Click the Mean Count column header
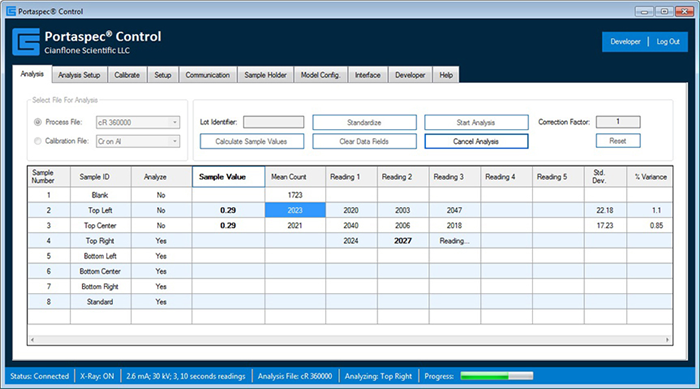 coord(295,177)
